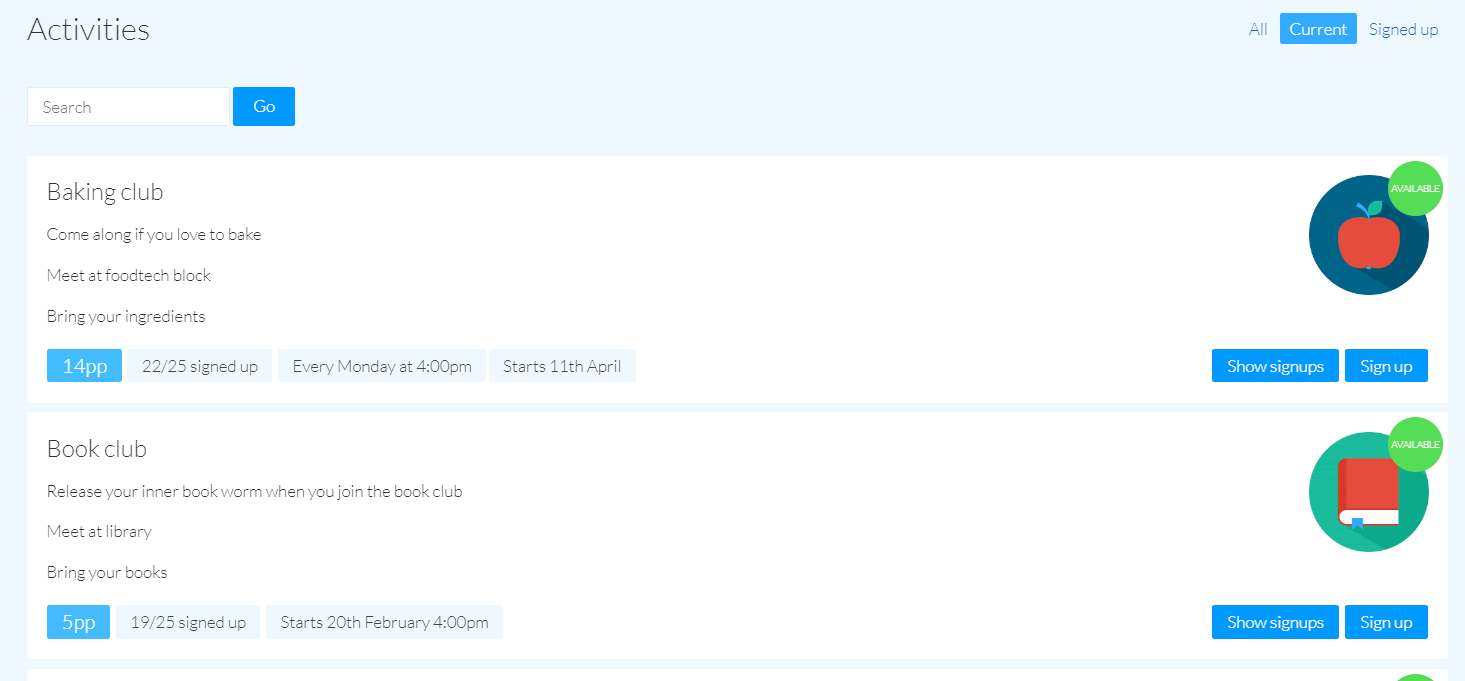
Task: Click the 22/25 signed up label
Action: pos(199,366)
